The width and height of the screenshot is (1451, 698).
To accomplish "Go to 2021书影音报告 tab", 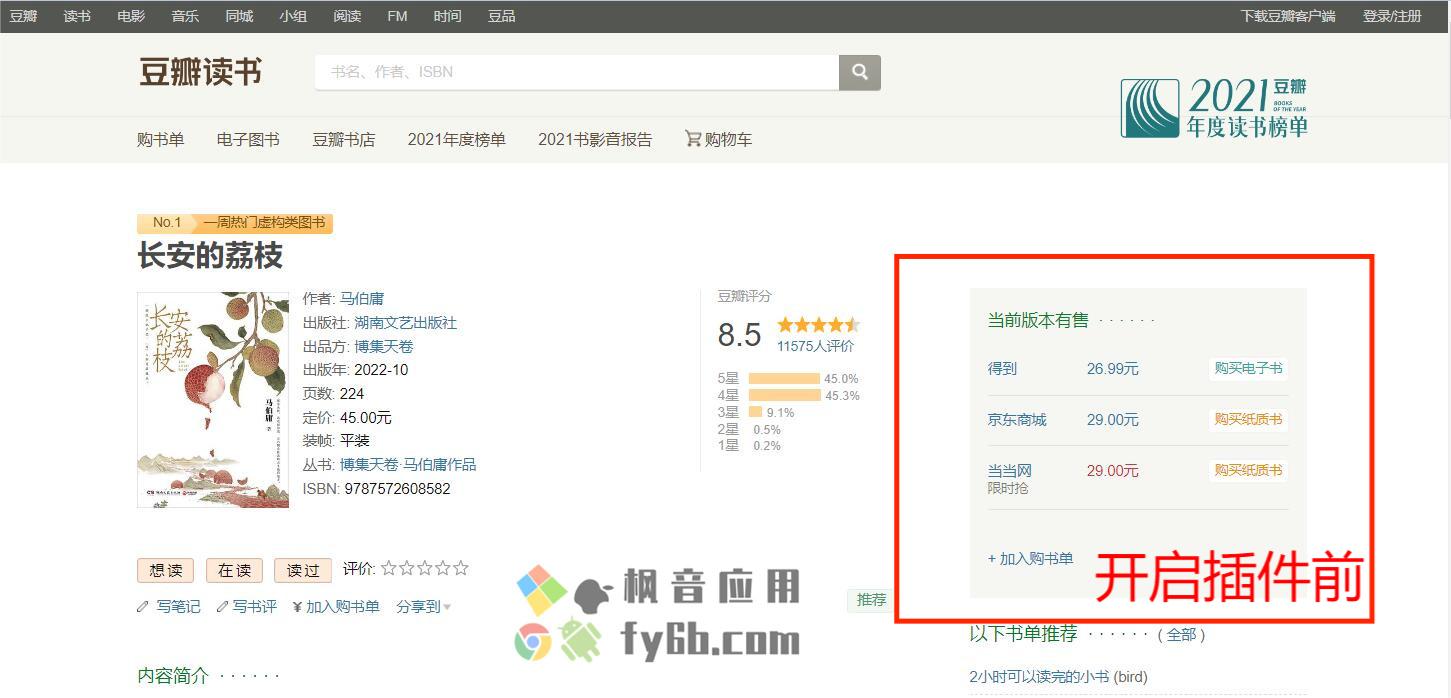I will coord(595,140).
